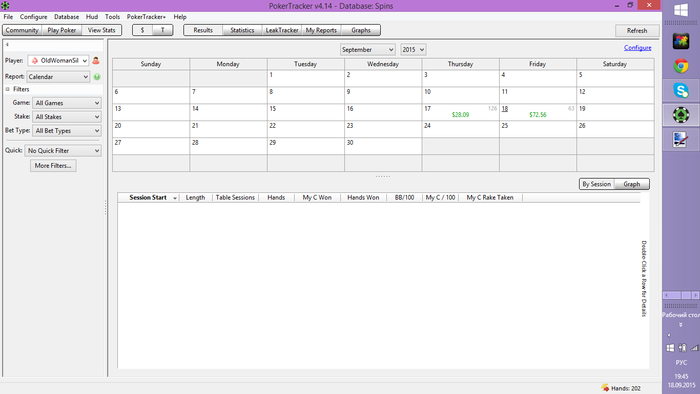Screen dimensions: 700x394
Task: Open the Stake filter dropdown
Action: click(x=67, y=117)
